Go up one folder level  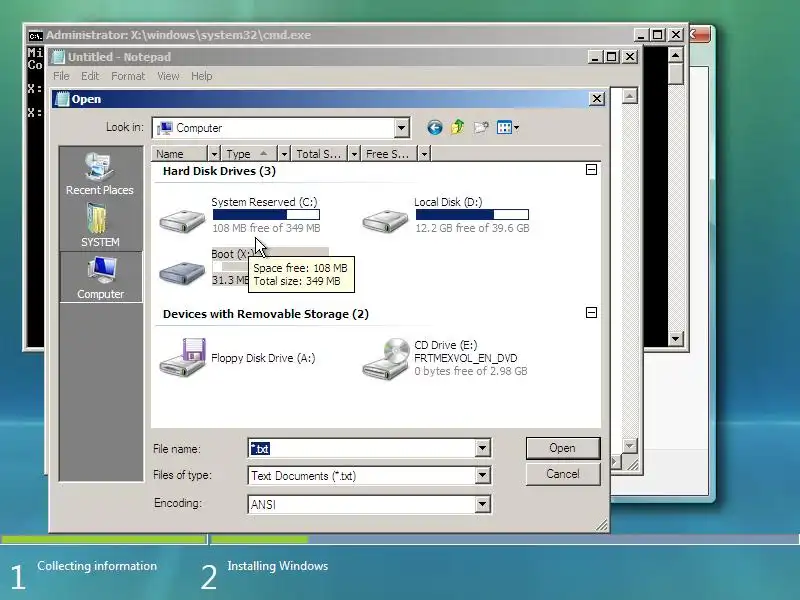(x=458, y=127)
